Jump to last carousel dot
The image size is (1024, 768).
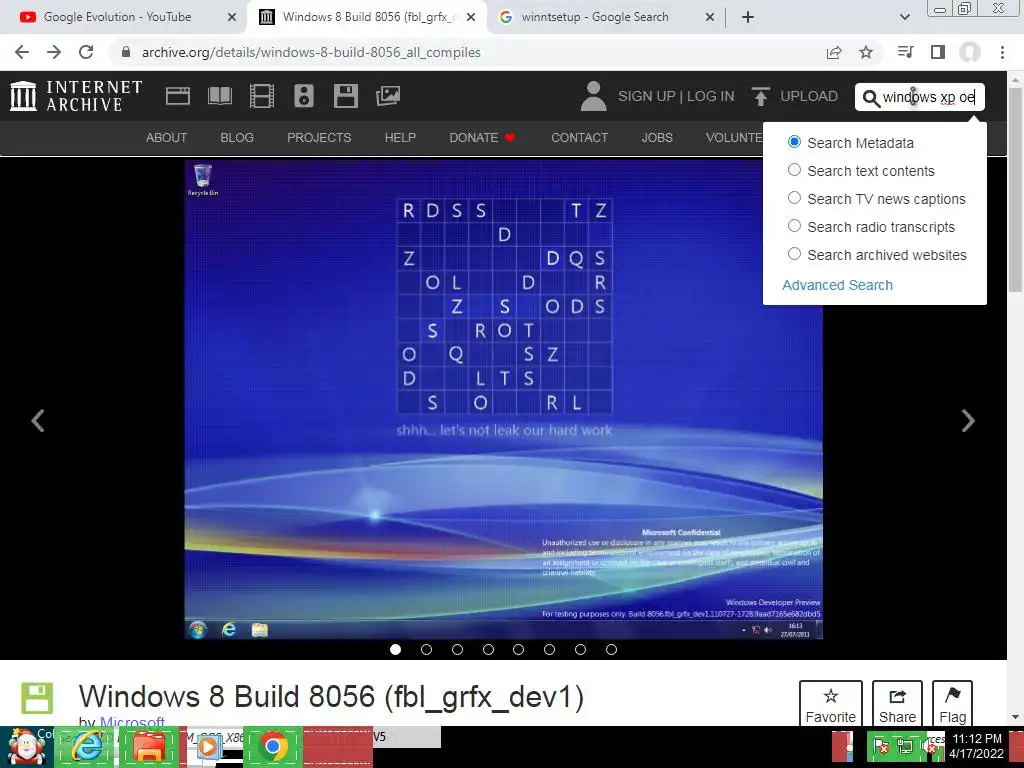coord(611,649)
